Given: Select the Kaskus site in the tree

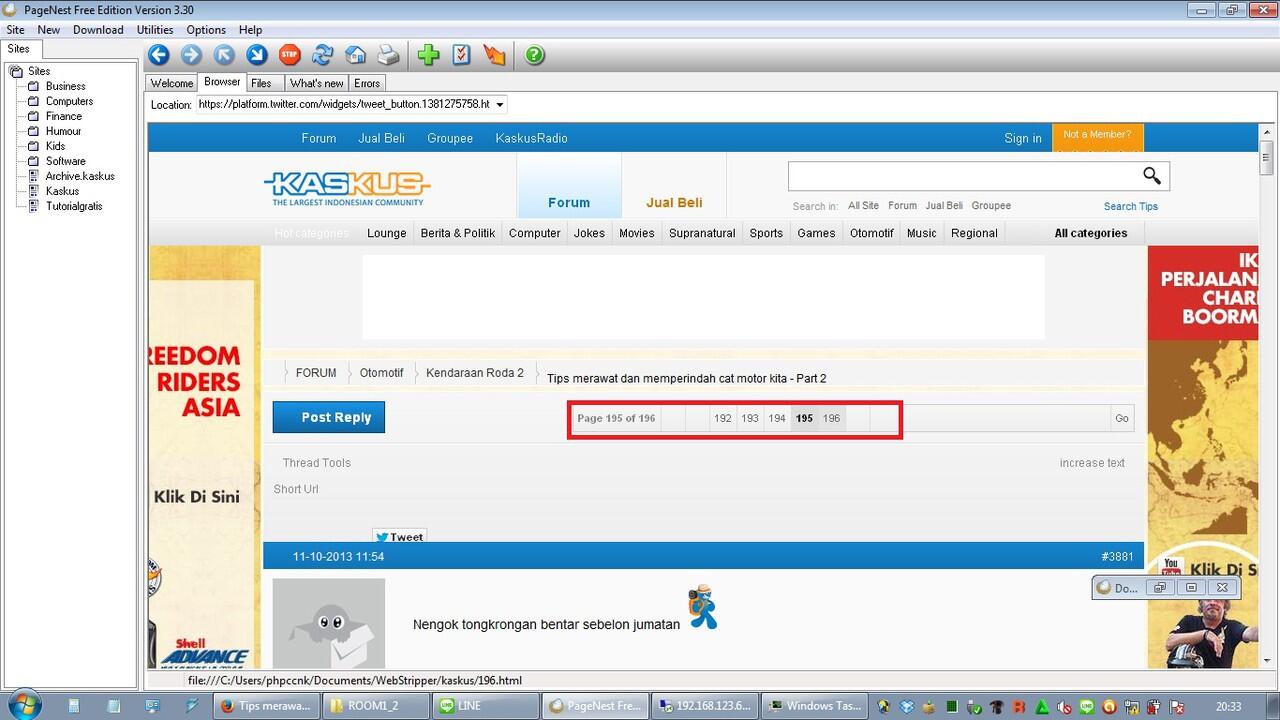Looking at the screenshot, I should (x=62, y=191).
